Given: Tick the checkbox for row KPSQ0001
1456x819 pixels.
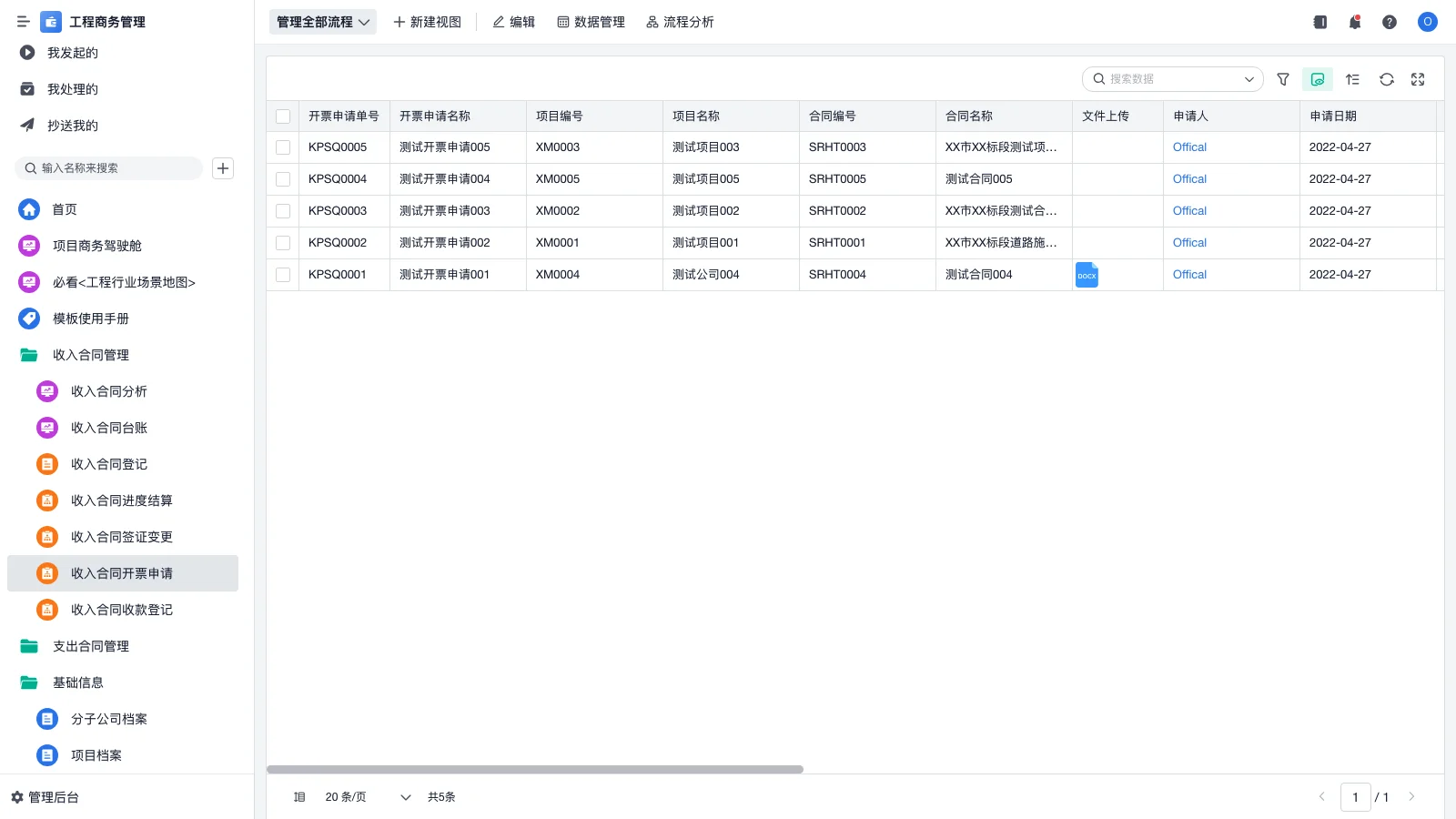Looking at the screenshot, I should pos(283,274).
